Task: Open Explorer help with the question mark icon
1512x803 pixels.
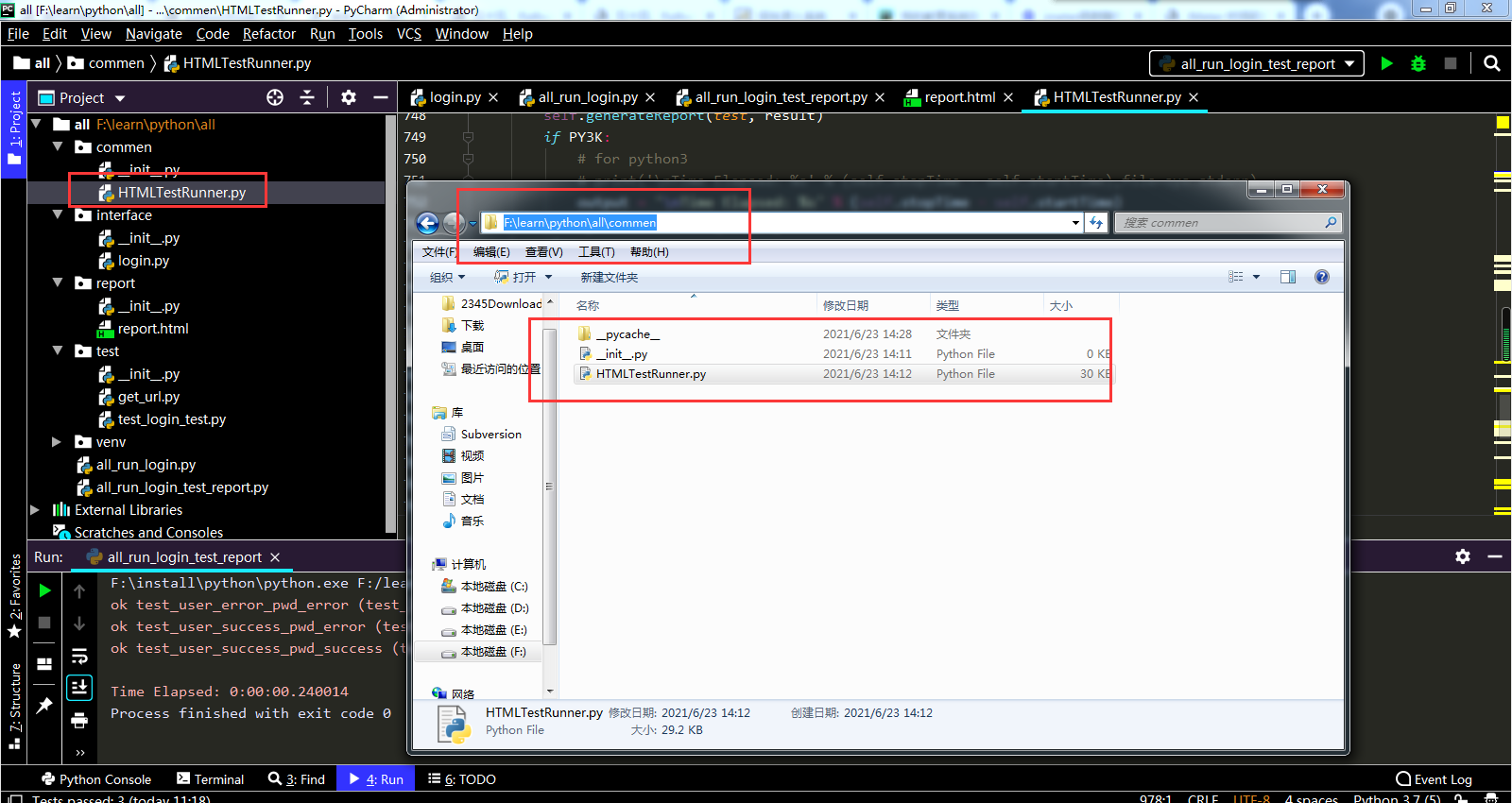Action: coord(1322,277)
